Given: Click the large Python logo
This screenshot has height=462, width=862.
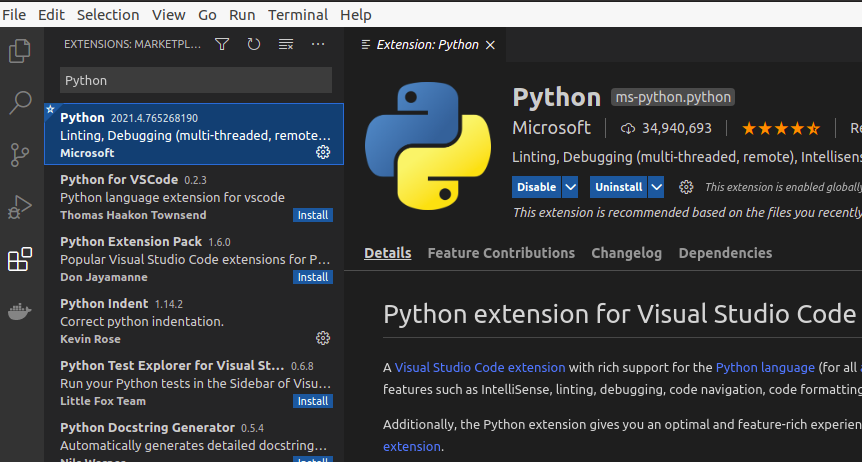Looking at the screenshot, I should pos(428,146).
